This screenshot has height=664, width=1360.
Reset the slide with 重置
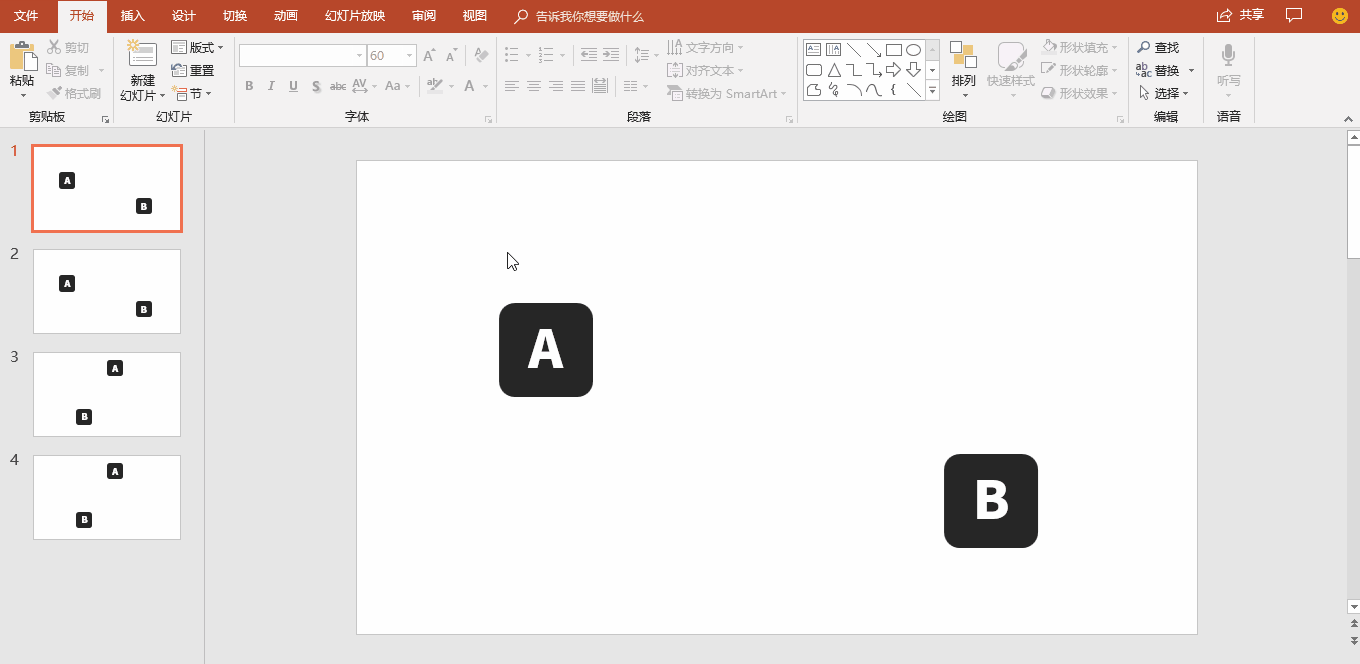tap(193, 71)
